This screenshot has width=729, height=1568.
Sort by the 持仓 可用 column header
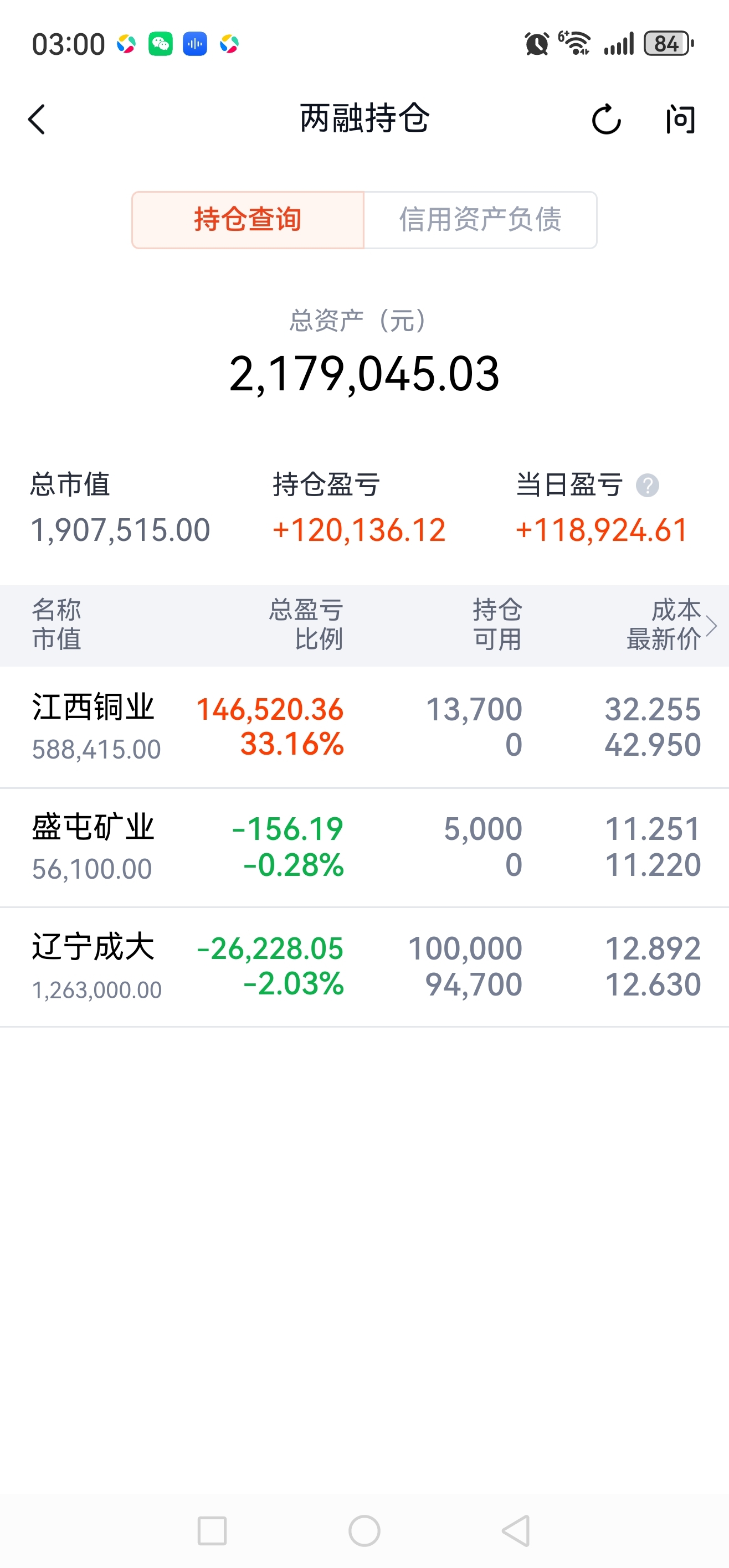(497, 625)
